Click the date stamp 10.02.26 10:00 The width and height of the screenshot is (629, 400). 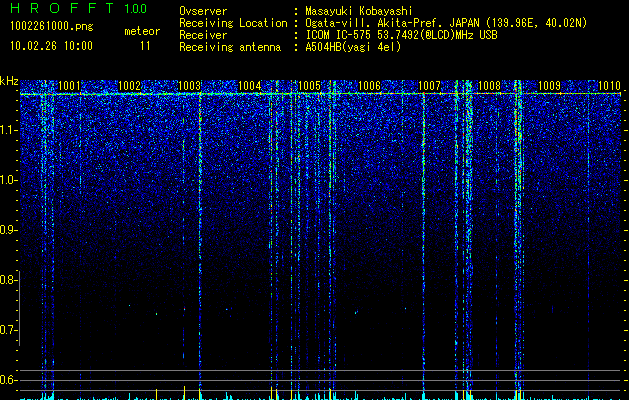tap(51, 46)
